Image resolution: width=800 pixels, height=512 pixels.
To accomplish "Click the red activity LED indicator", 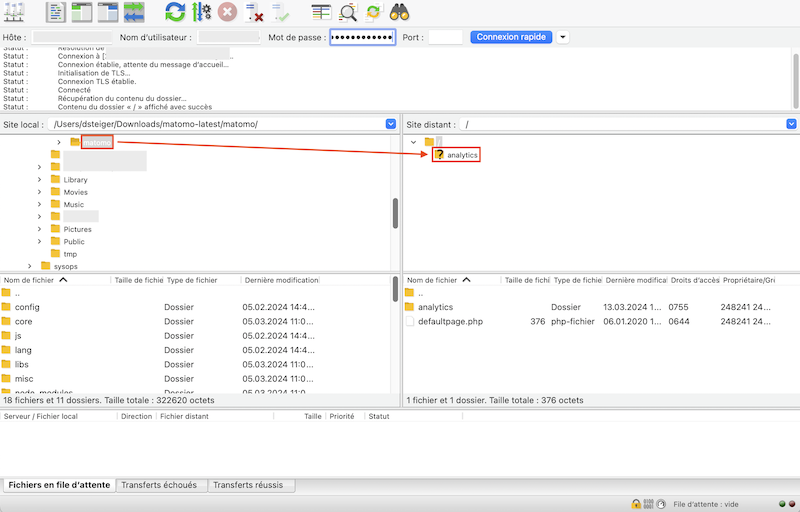I will (792, 504).
